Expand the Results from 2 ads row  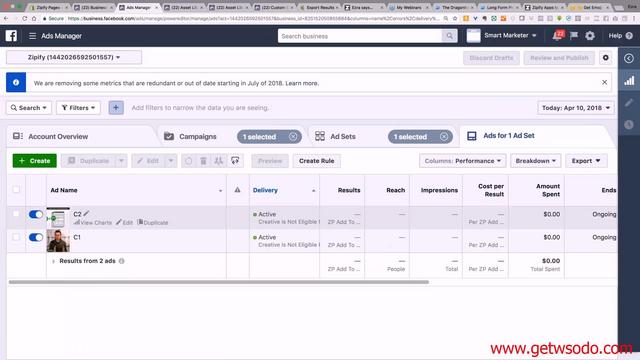(x=53, y=261)
